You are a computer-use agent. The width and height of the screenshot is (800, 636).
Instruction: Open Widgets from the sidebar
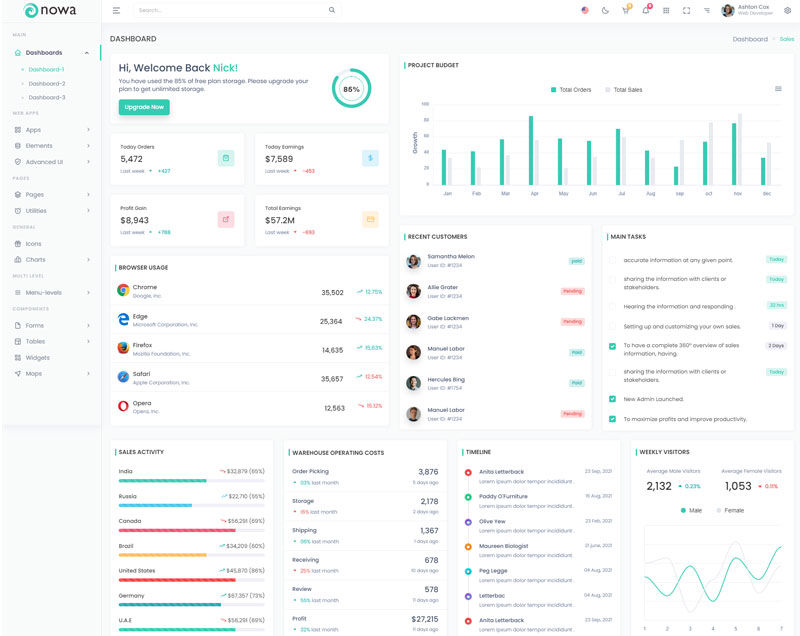tap(37, 358)
